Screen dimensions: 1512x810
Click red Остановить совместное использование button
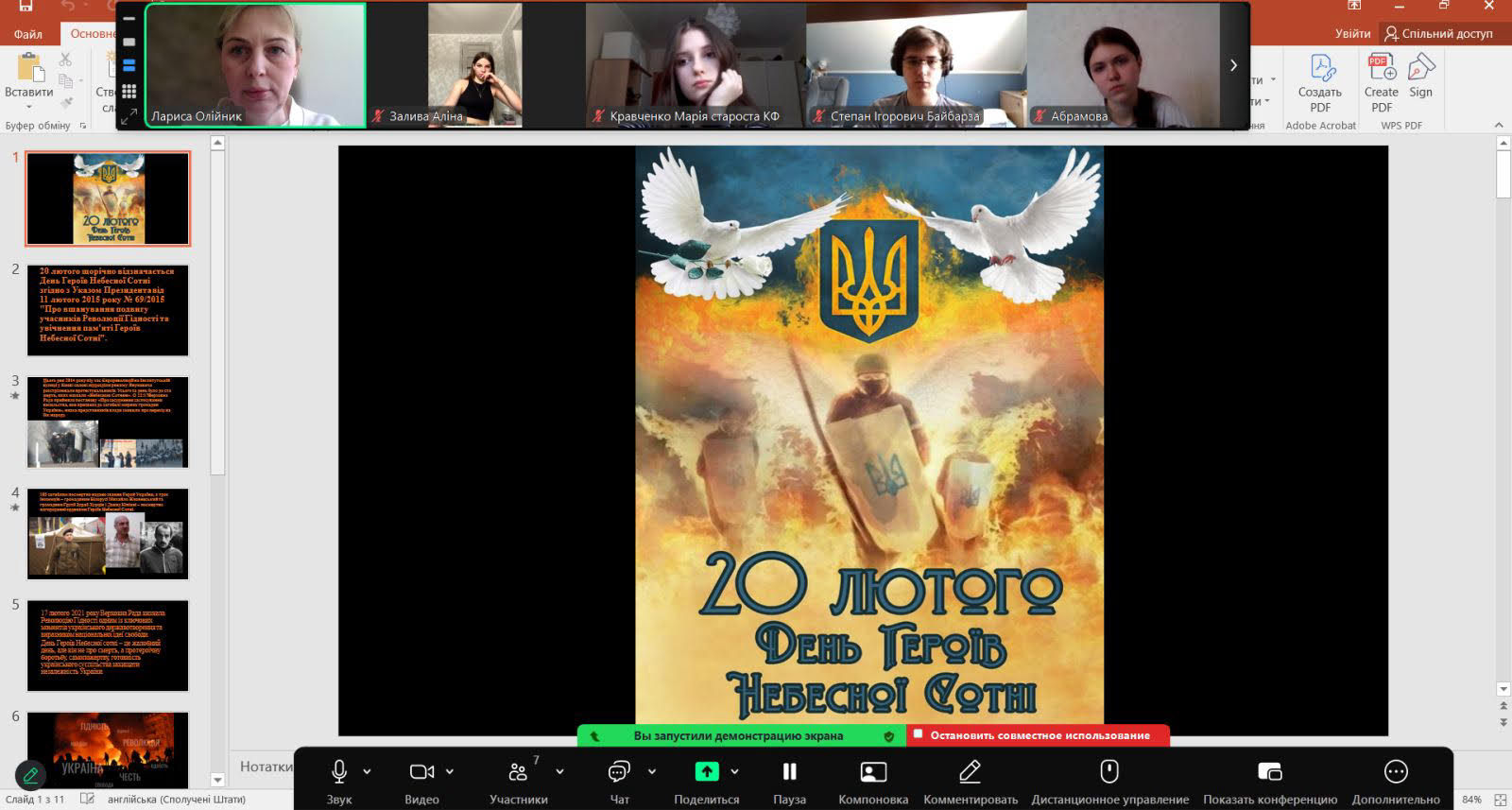click(1039, 735)
